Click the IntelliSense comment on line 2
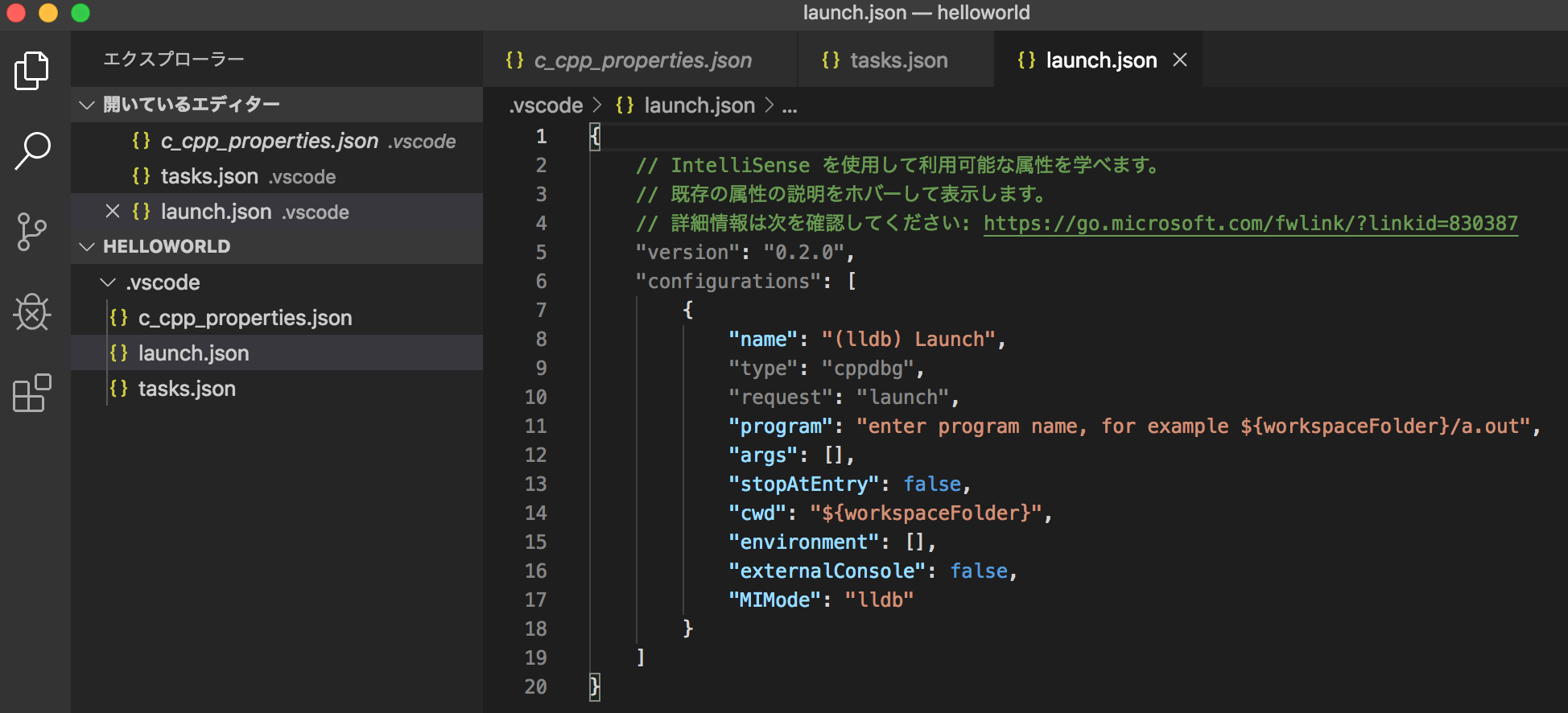This screenshot has height=713, width=1568. tap(900, 165)
